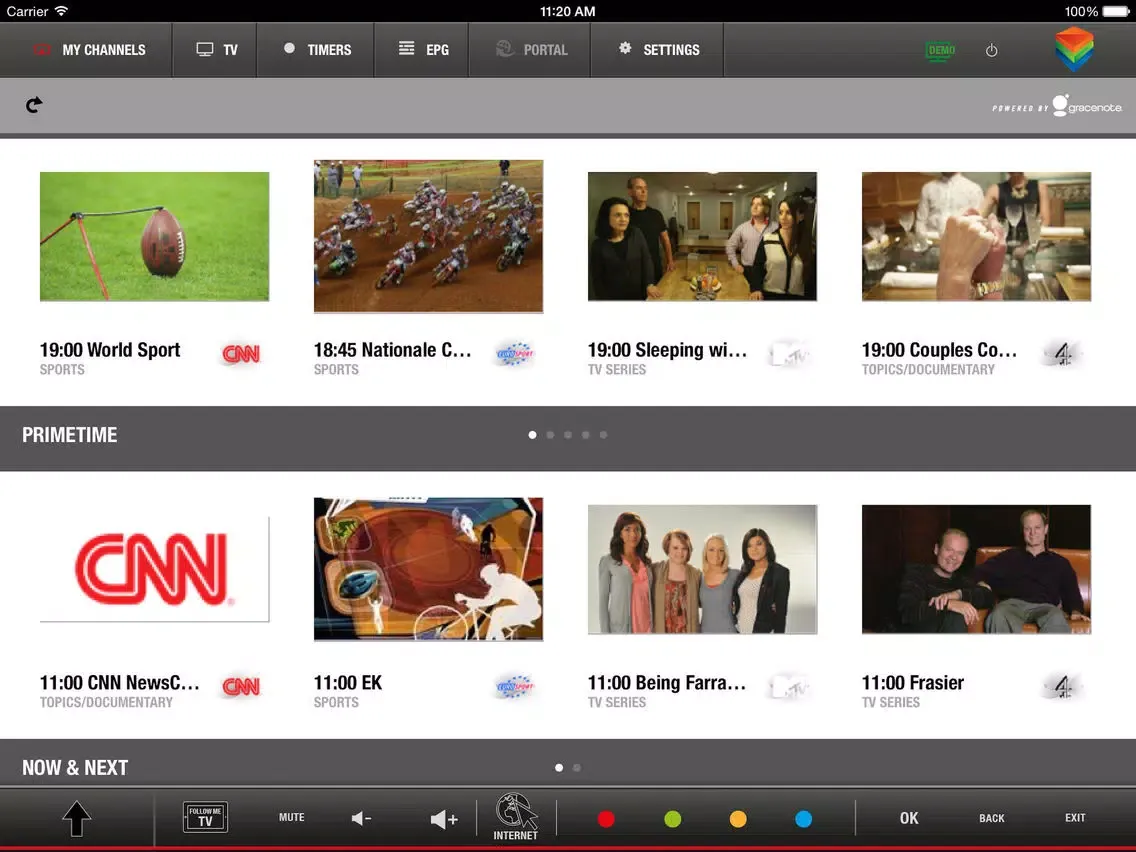
Task: Tap the power standby icon
Action: pyautogui.click(x=992, y=51)
